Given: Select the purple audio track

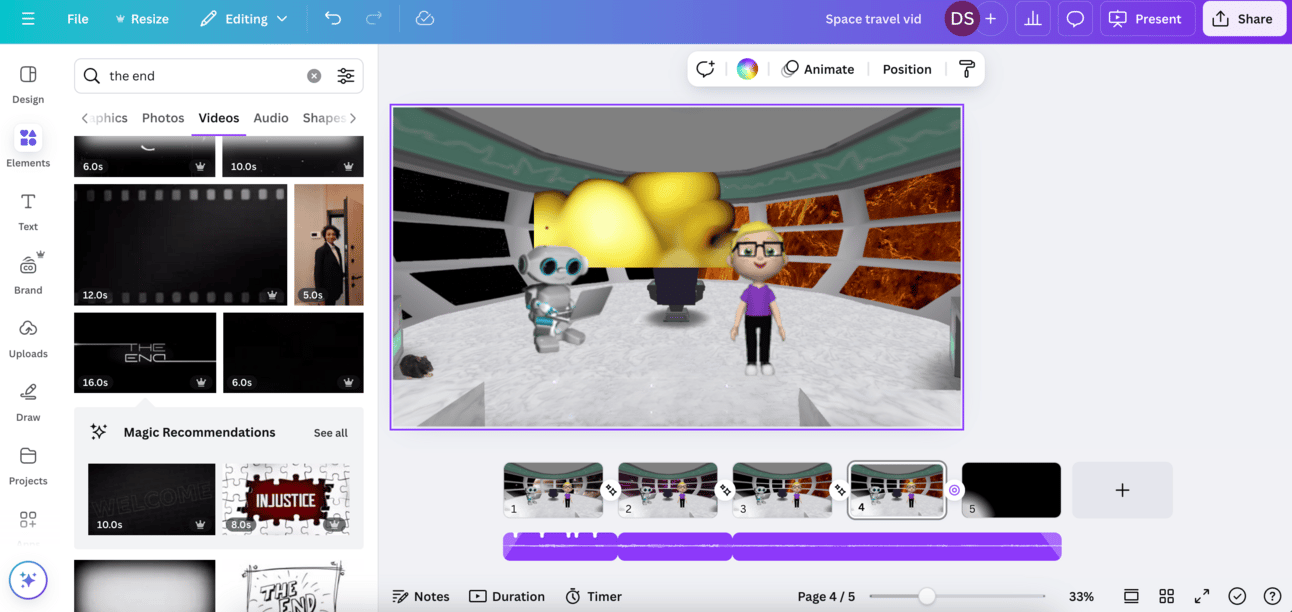Looking at the screenshot, I should [x=782, y=547].
